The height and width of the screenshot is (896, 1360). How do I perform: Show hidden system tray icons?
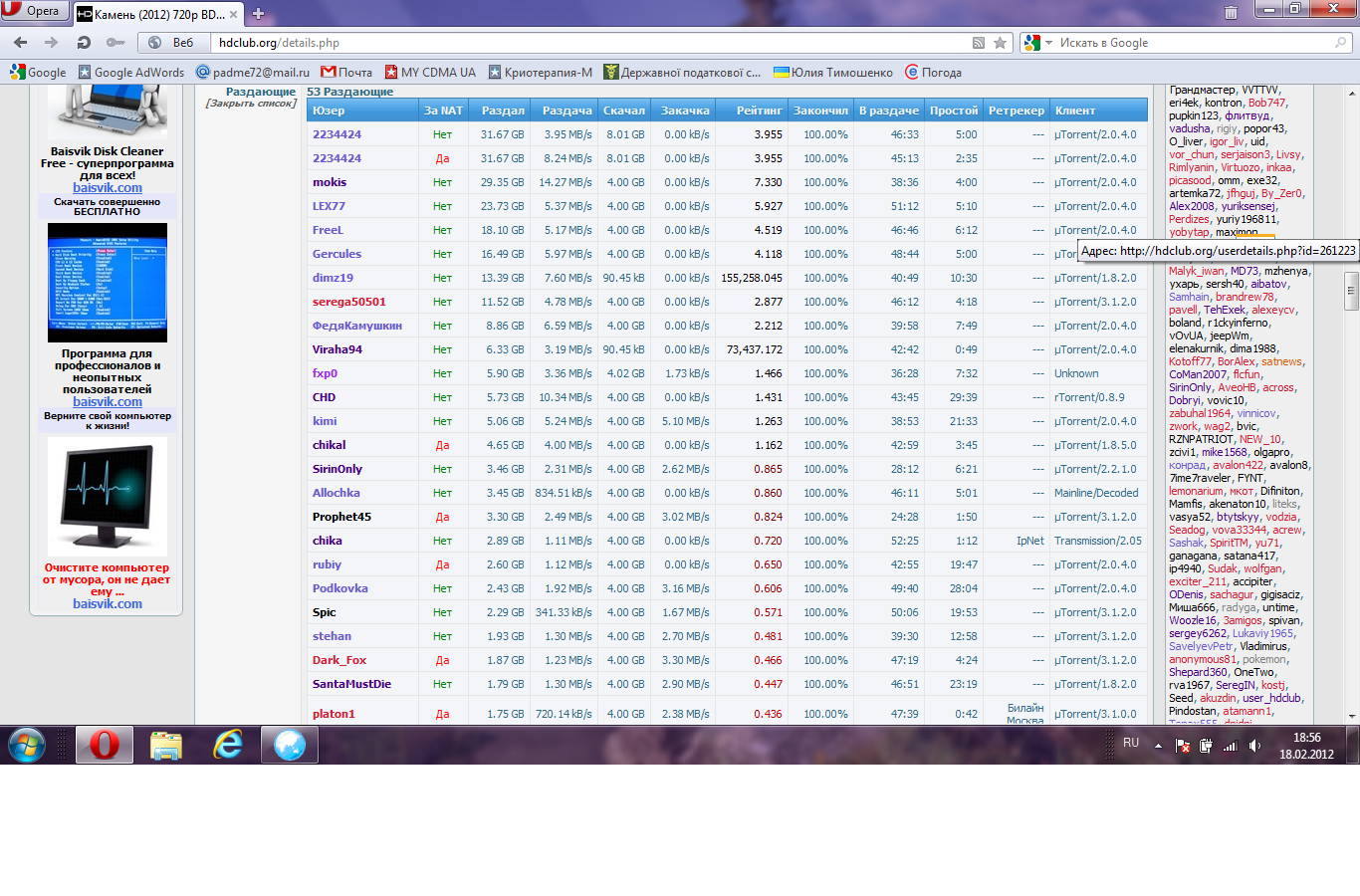[1158, 746]
